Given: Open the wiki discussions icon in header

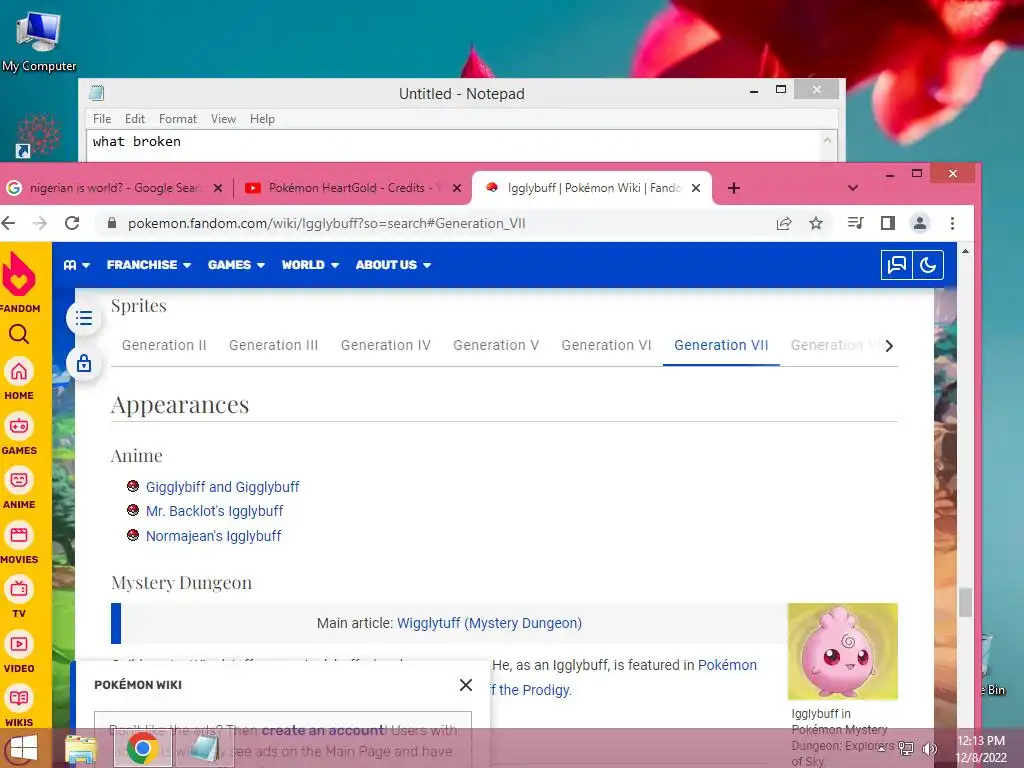Looking at the screenshot, I should click(x=897, y=265).
